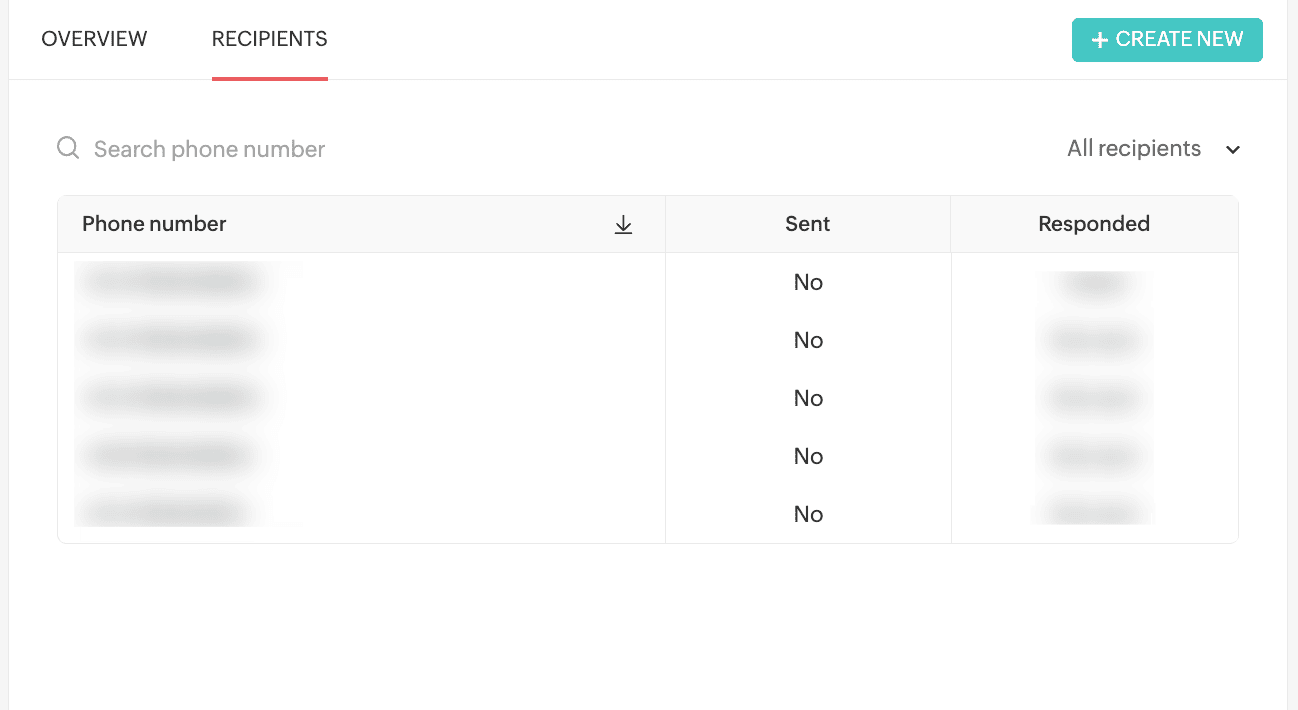The height and width of the screenshot is (710, 1298).
Task: Click the down-arrow icon in Phone number header
Action: point(623,225)
